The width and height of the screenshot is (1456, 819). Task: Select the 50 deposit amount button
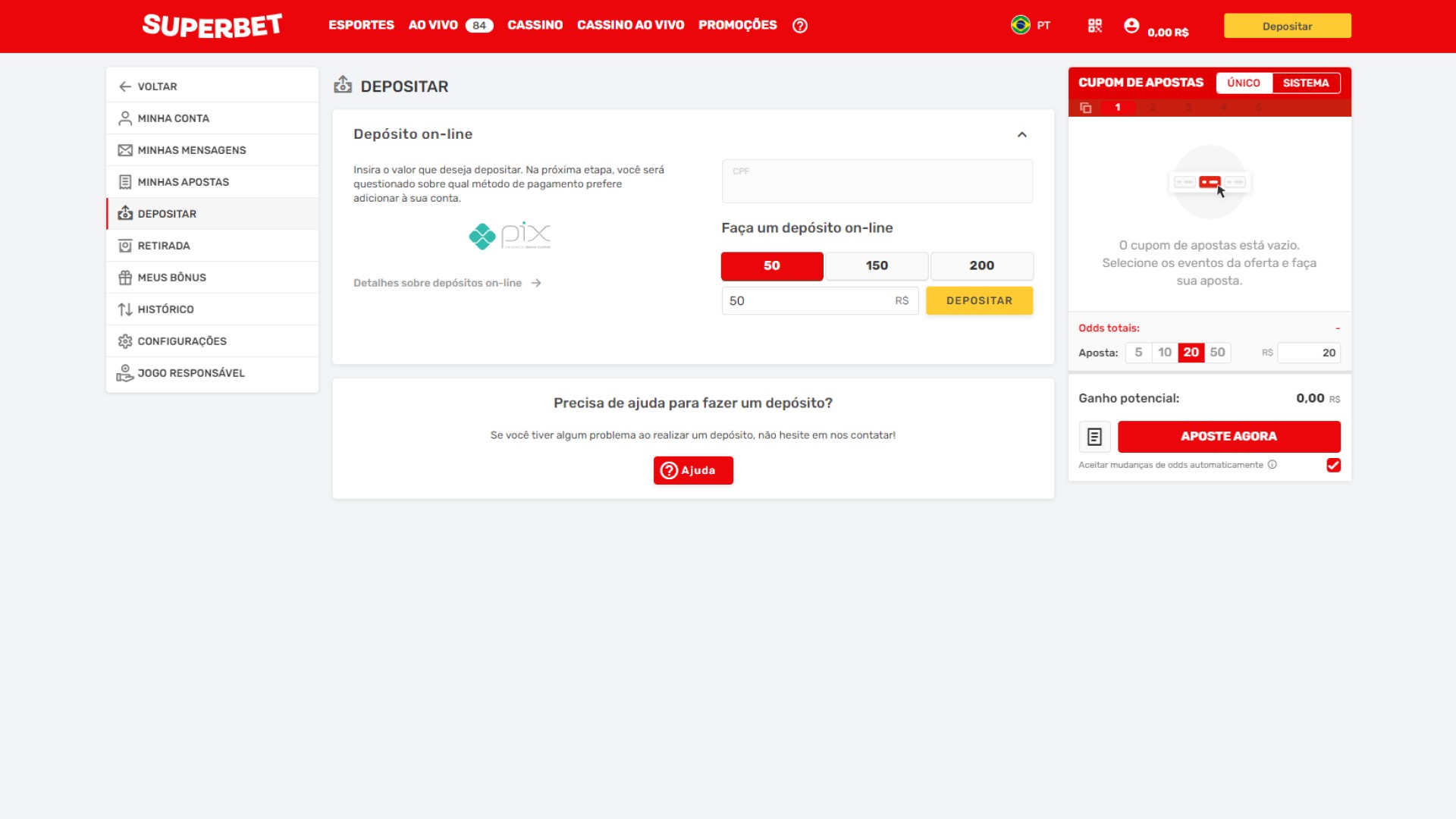(772, 266)
